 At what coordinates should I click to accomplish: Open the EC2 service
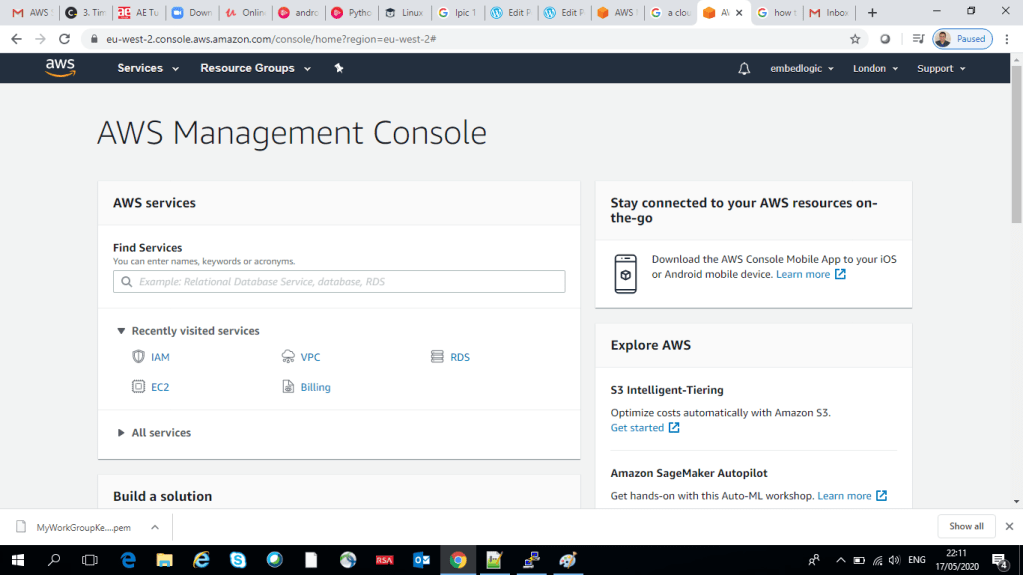(160, 387)
